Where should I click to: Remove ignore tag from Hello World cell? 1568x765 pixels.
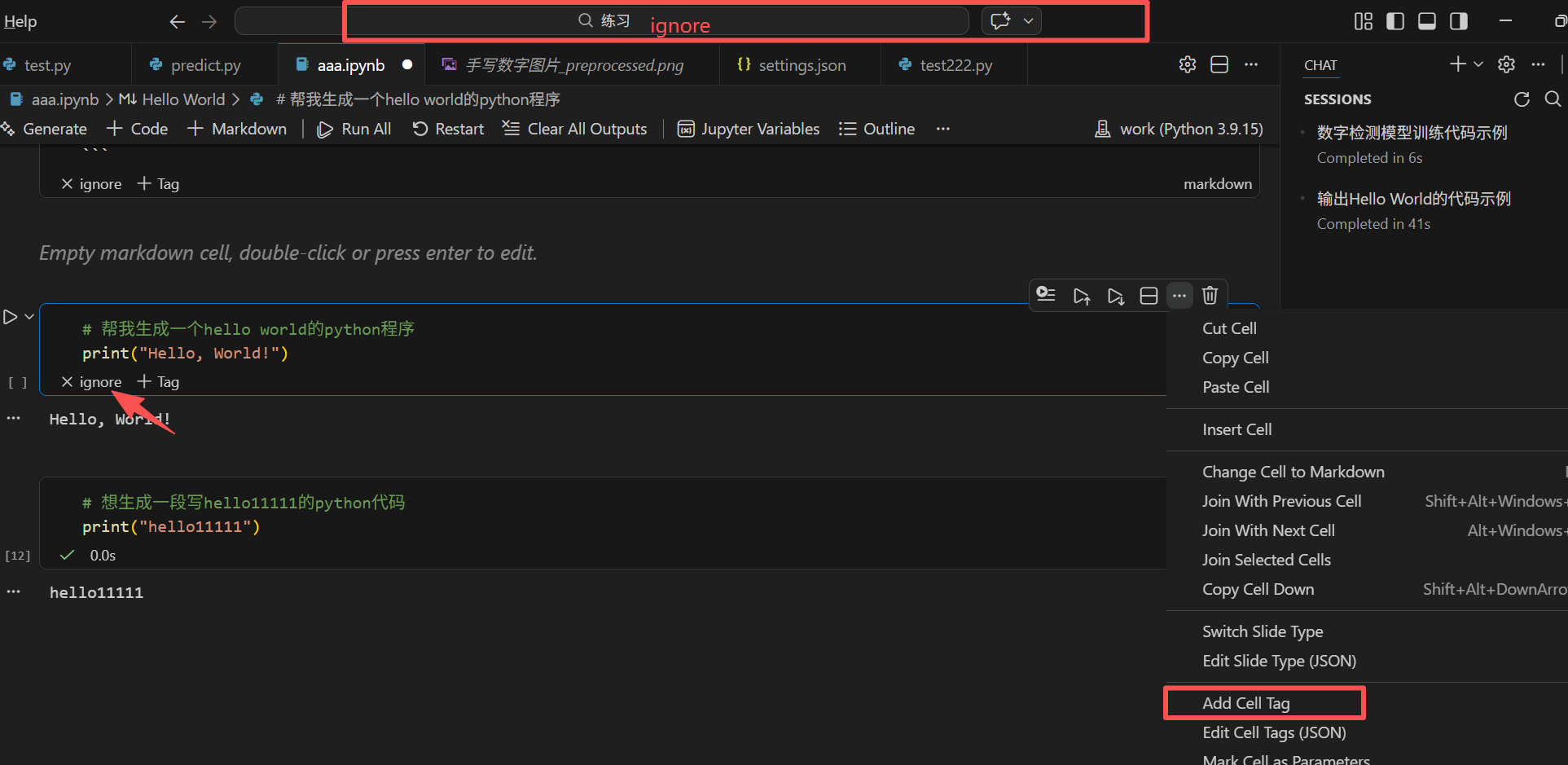click(67, 382)
